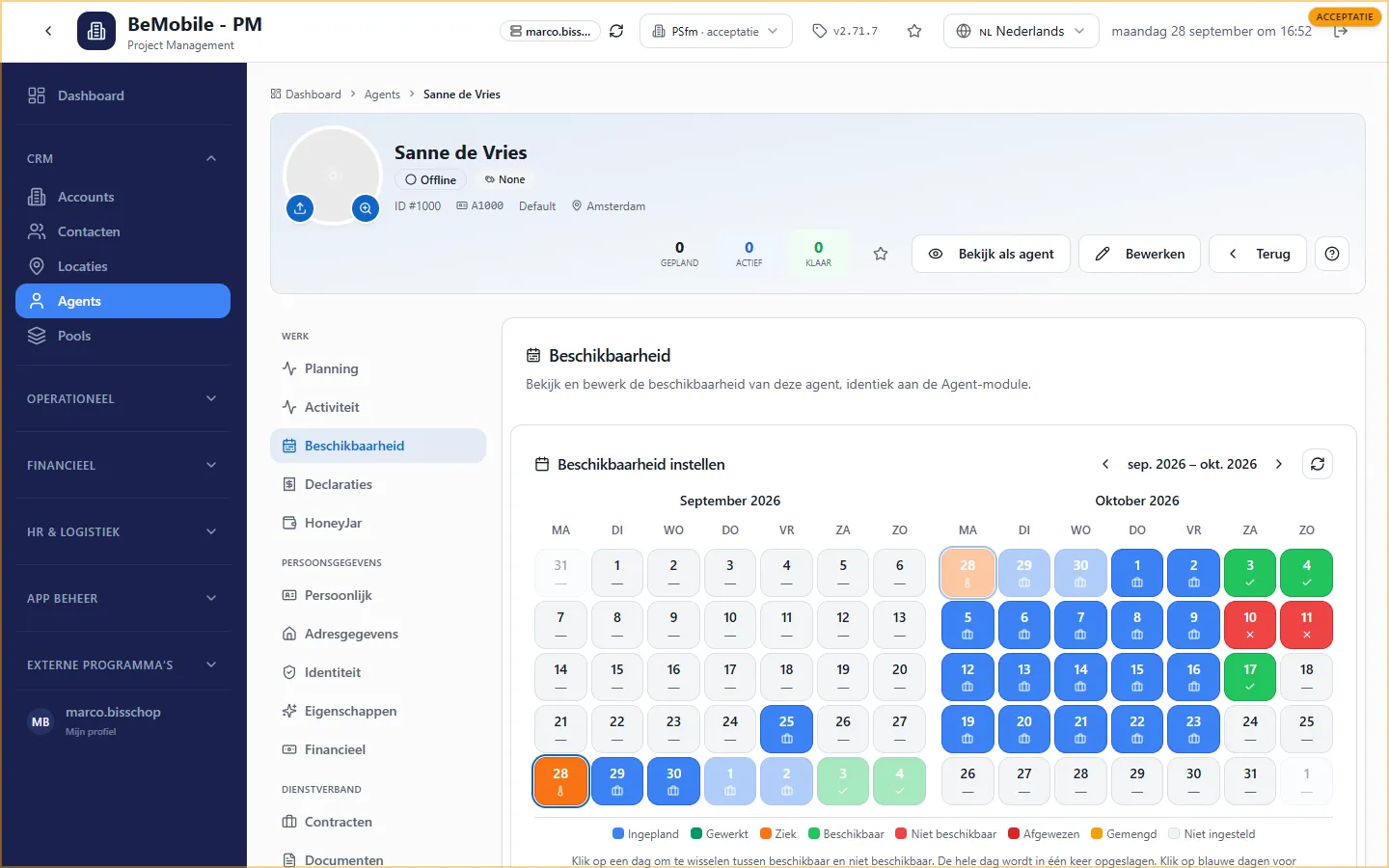
Task: Open the Contracten tab
Action: click(x=378, y=822)
